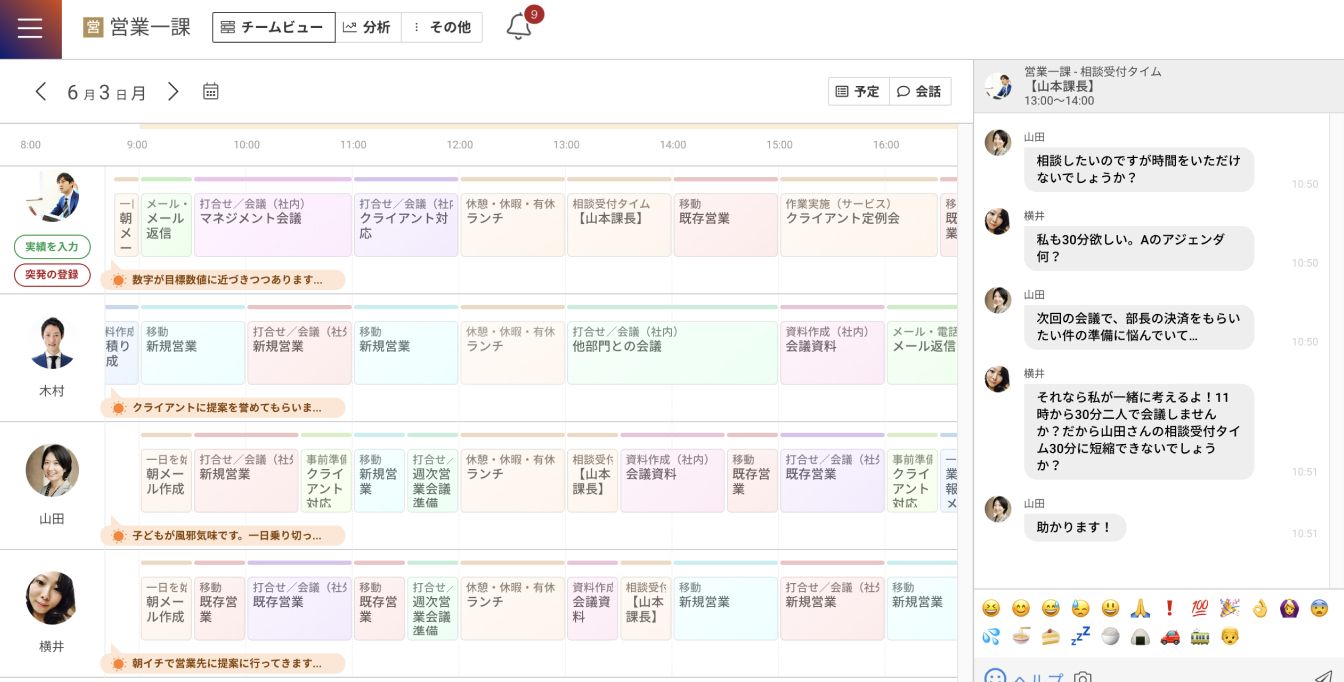
Task: Go to the previous day
Action: point(41,92)
